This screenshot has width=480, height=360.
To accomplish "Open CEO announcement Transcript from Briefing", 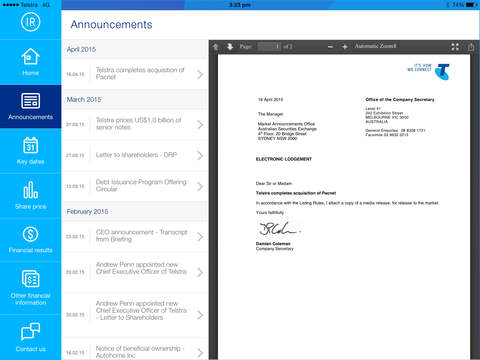I will [x=135, y=236].
